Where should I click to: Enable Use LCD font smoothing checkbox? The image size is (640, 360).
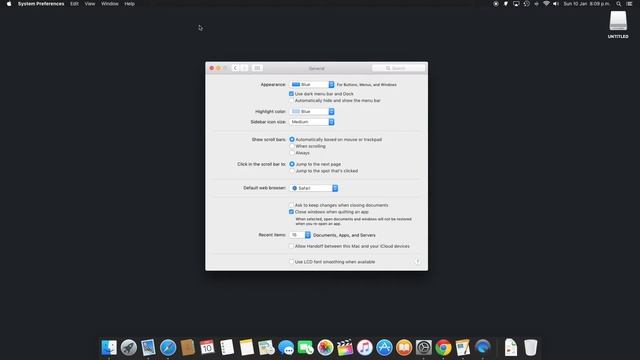[291, 262]
